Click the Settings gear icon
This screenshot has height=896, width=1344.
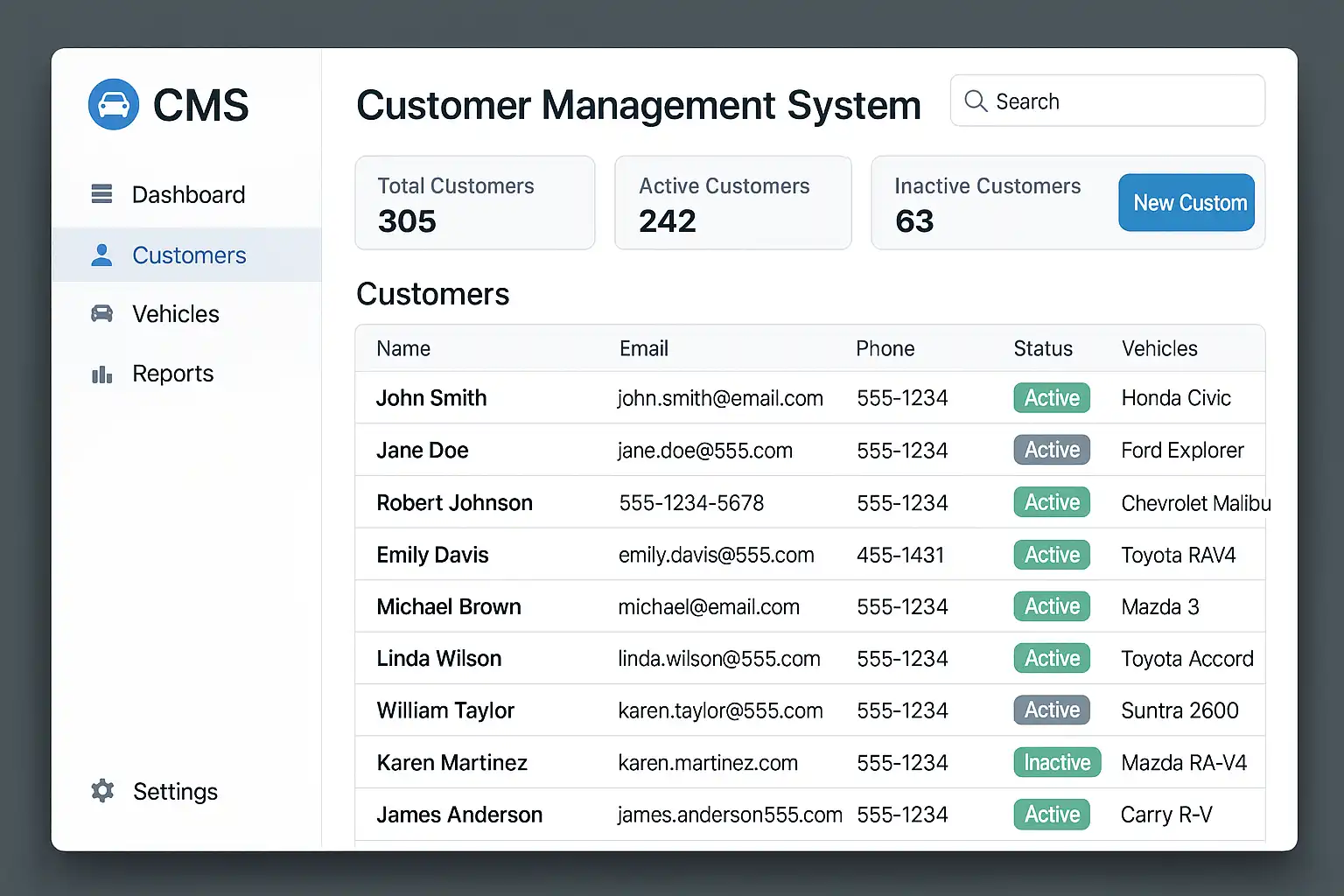[x=102, y=791]
